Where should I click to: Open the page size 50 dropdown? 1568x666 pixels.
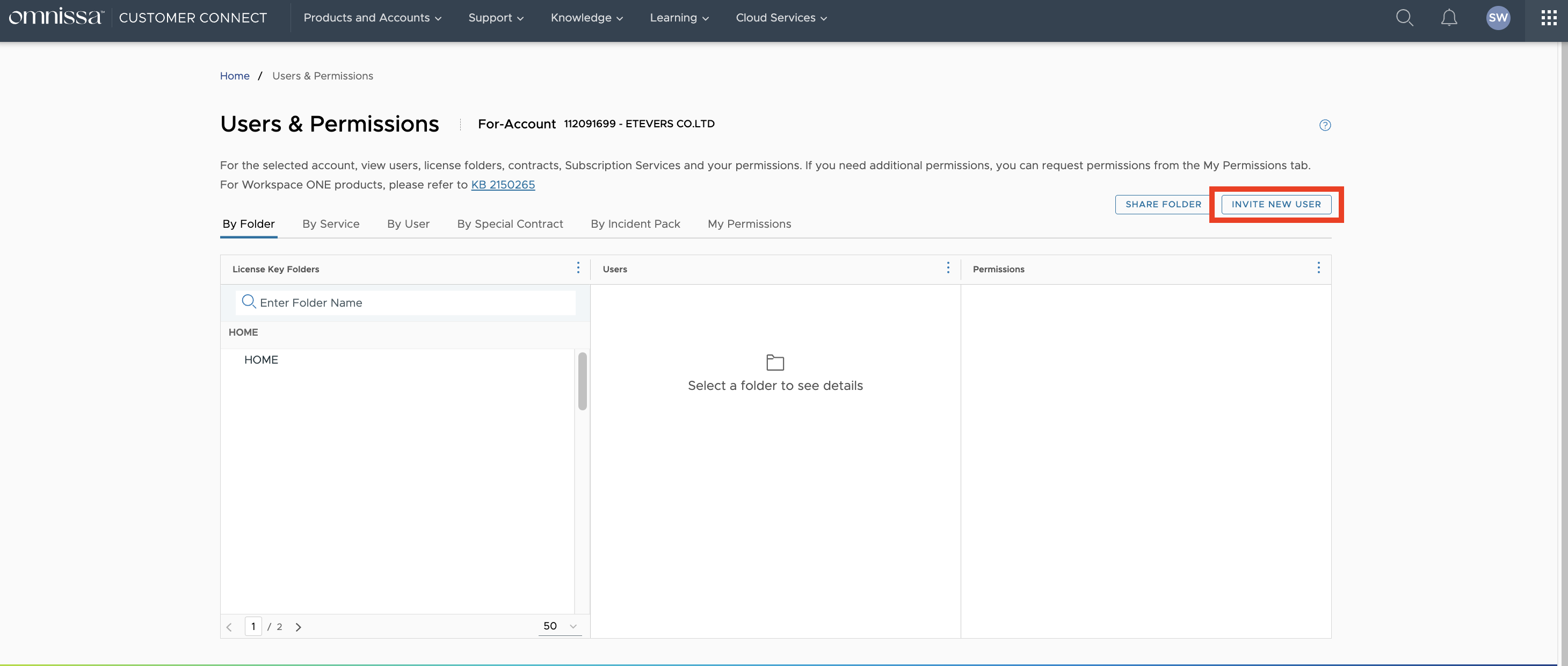[560, 626]
